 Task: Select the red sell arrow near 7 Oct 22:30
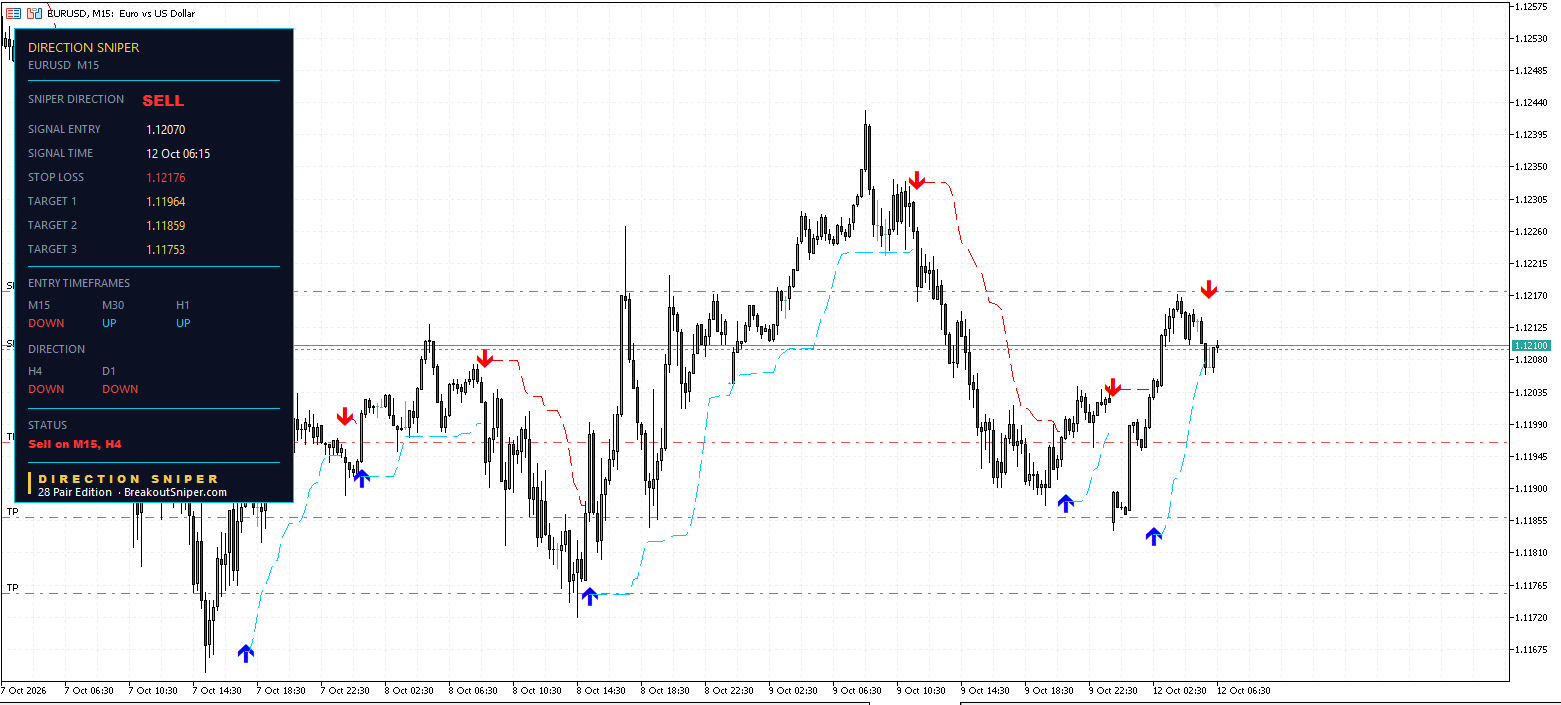coord(345,416)
